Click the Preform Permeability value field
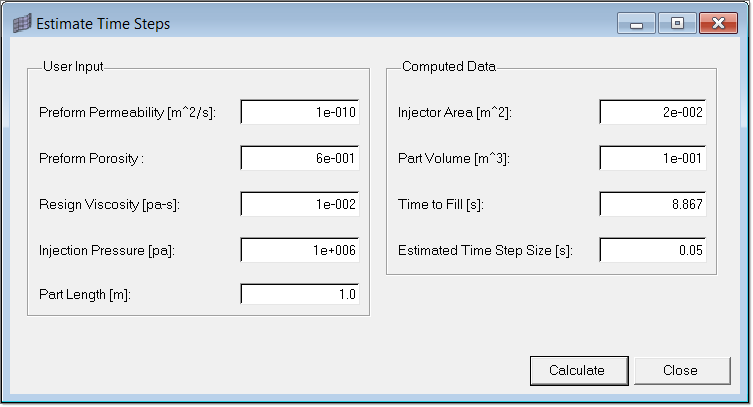Image resolution: width=753 pixels, height=407 pixels. 300,113
